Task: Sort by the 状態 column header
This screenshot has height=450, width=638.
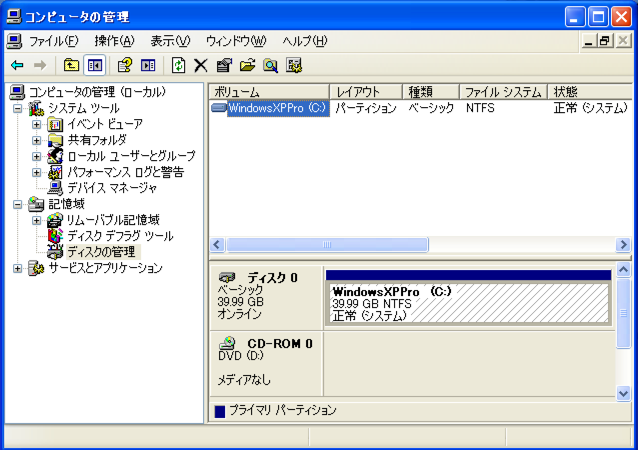Action: [590, 92]
